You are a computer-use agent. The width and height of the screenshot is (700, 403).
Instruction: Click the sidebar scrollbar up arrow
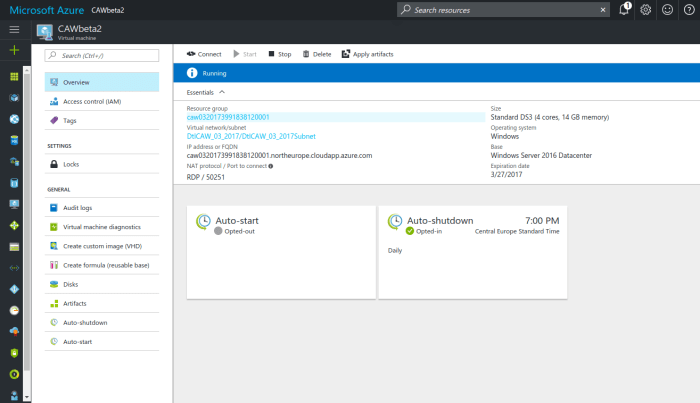(27, 70)
